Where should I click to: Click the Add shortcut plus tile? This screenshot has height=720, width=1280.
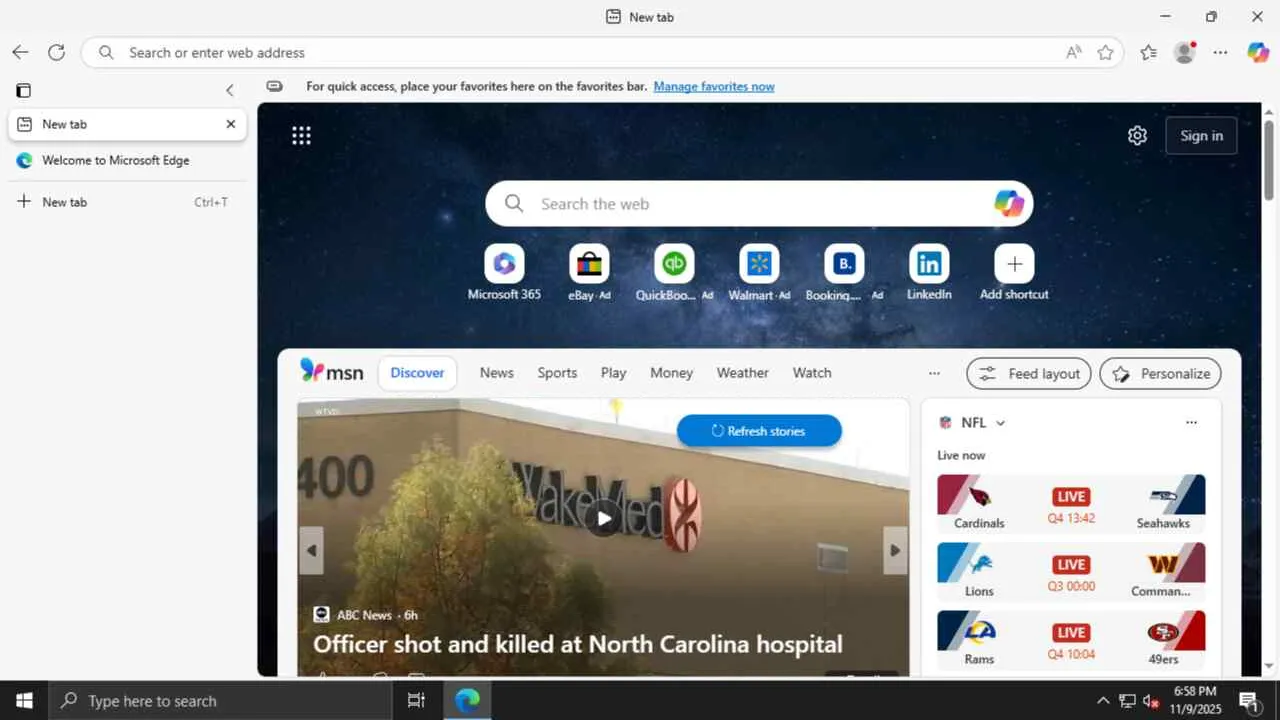(1014, 273)
